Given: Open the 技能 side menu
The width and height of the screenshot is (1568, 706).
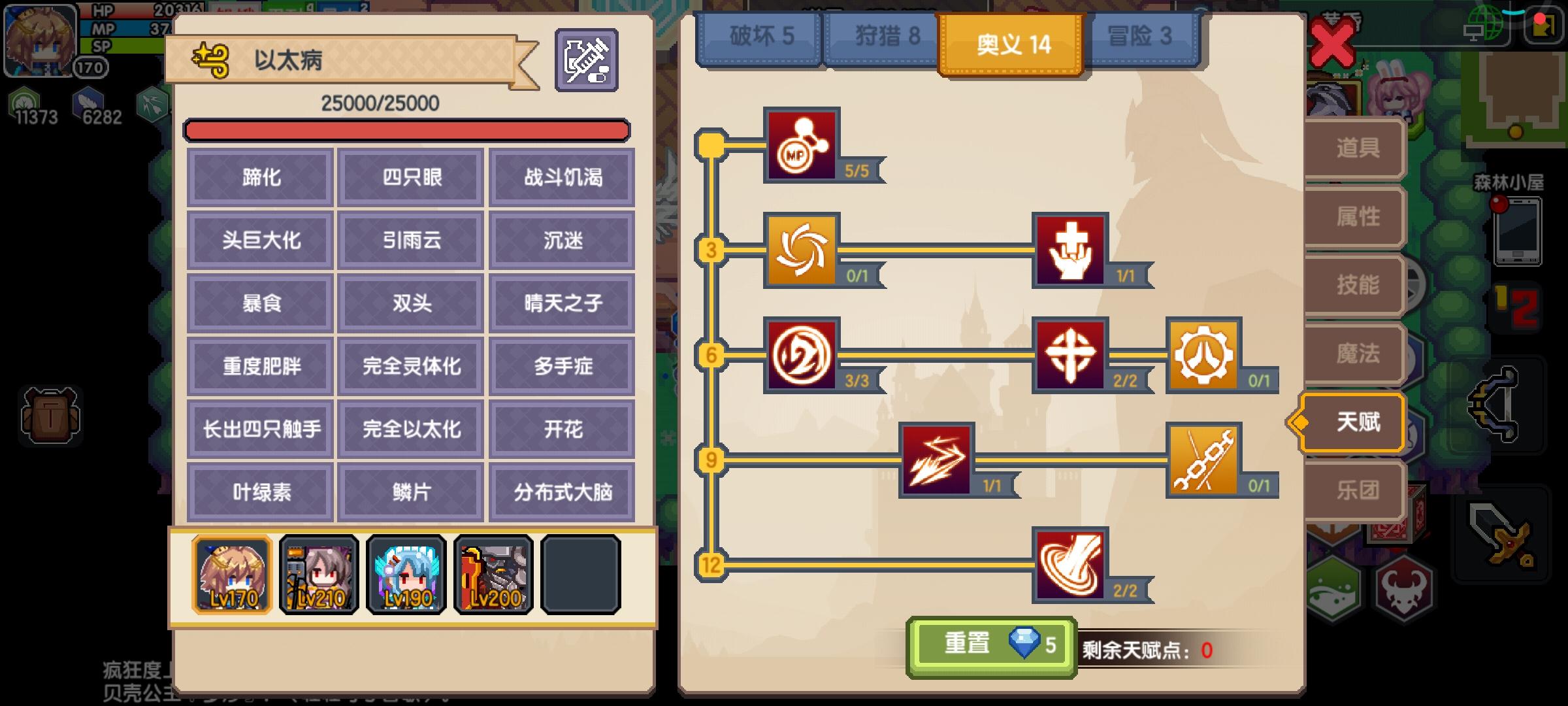Looking at the screenshot, I should click(1356, 285).
